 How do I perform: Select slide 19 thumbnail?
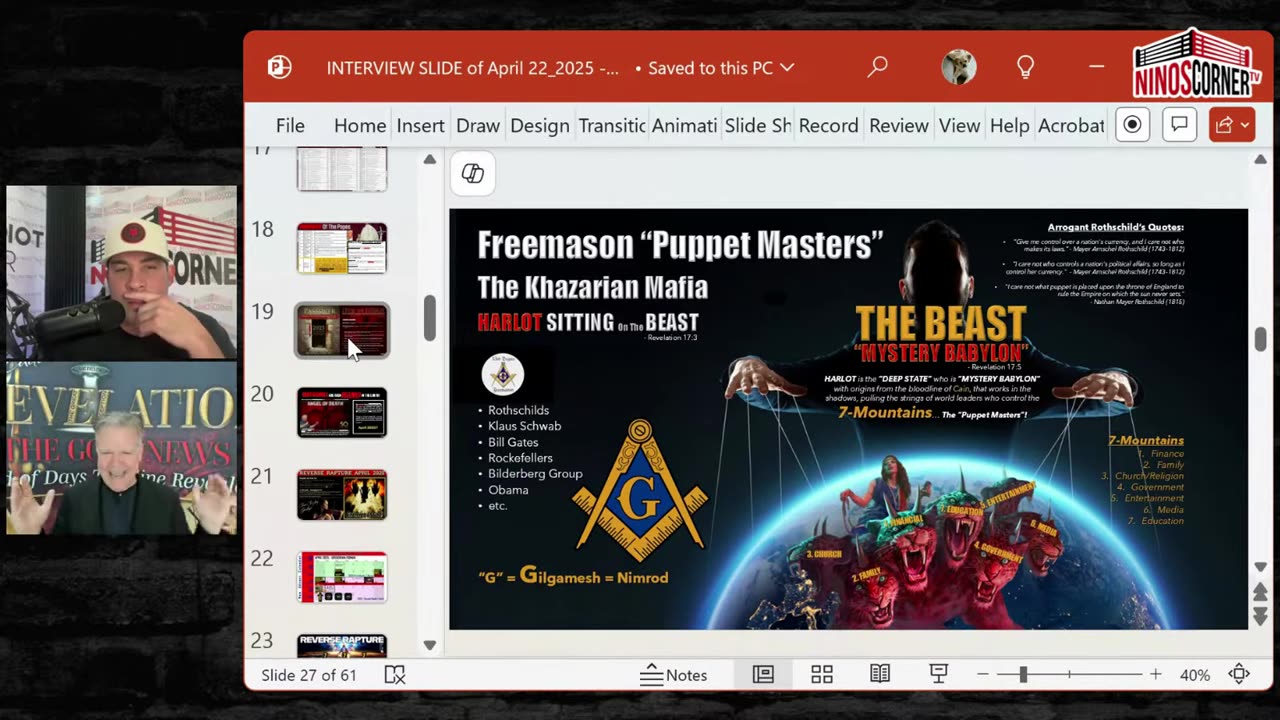click(x=342, y=330)
